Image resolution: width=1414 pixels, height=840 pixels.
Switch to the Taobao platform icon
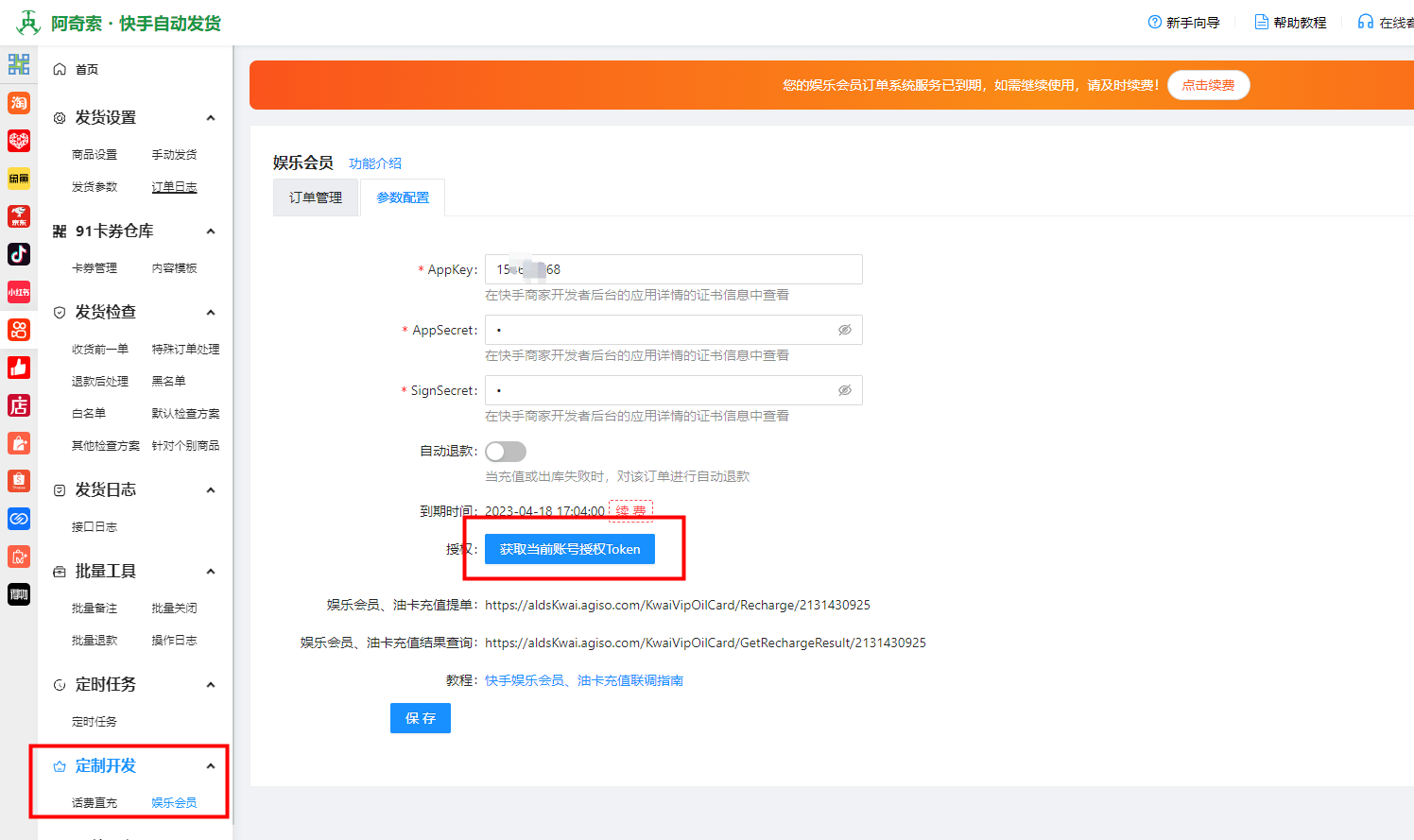(19, 102)
